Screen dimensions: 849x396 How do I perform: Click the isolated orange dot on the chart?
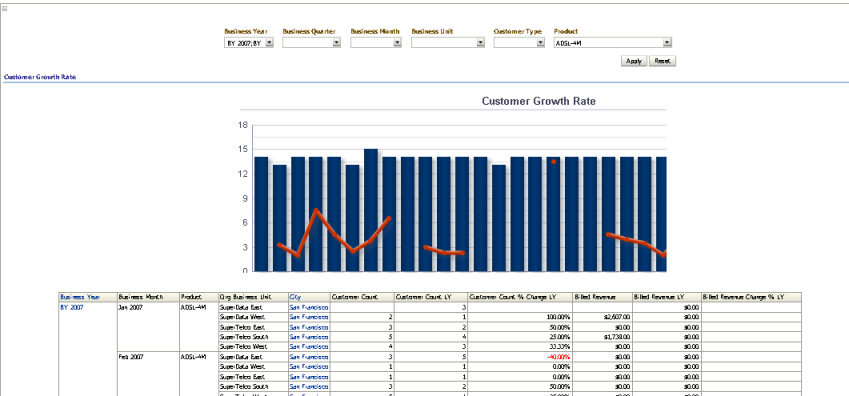pos(553,161)
